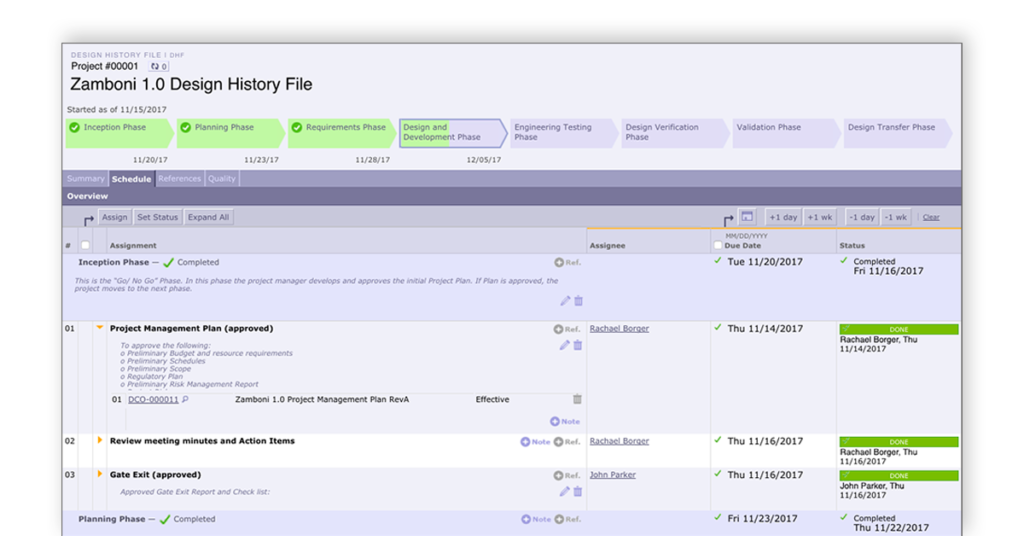The height and width of the screenshot is (536, 1024).
Task: Toggle the Due Date header checkbox
Action: 718,245
